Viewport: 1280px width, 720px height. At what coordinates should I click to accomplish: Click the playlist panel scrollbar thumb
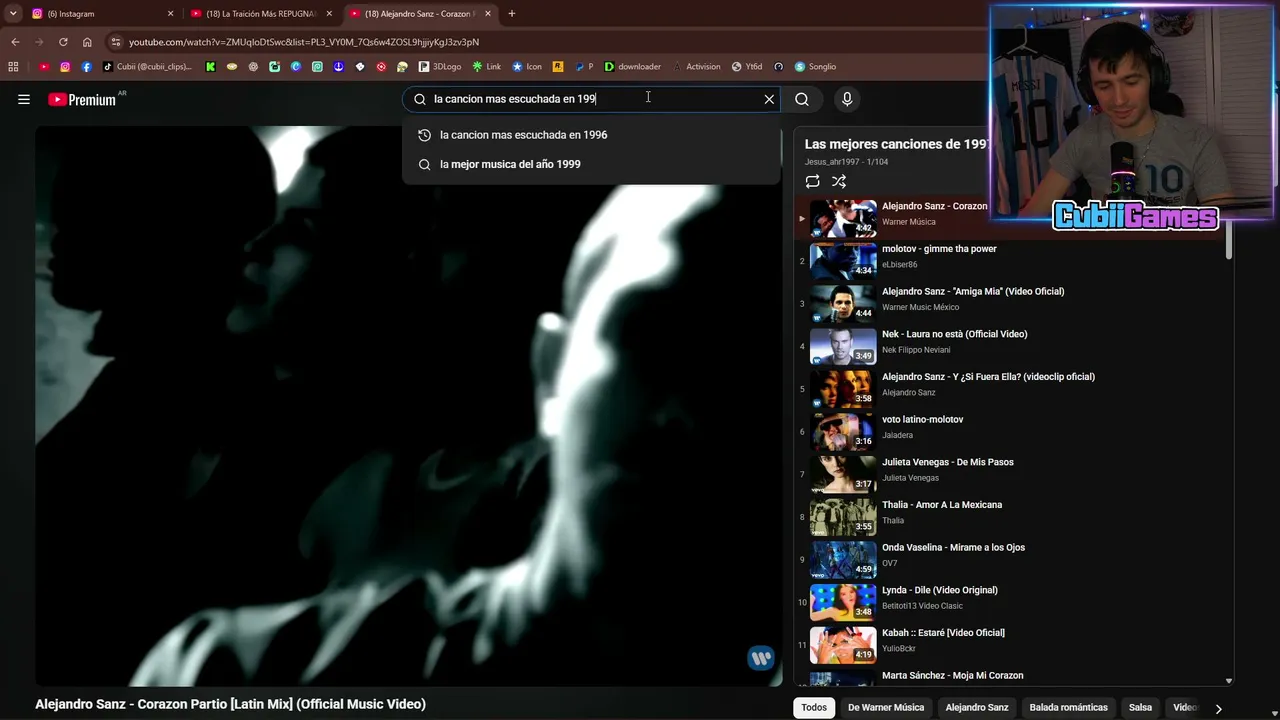(1229, 240)
